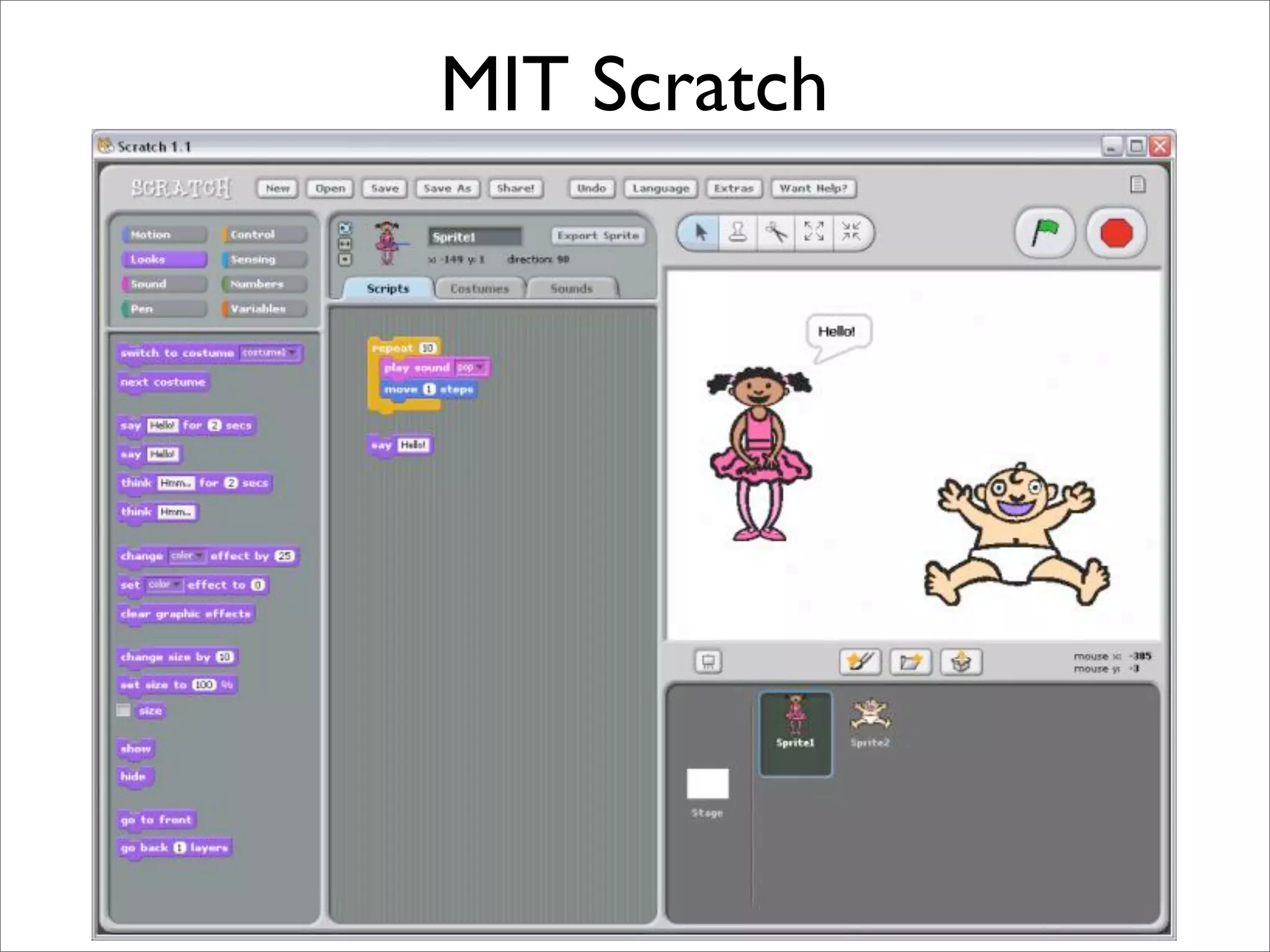Select the Looks block category

164,259
